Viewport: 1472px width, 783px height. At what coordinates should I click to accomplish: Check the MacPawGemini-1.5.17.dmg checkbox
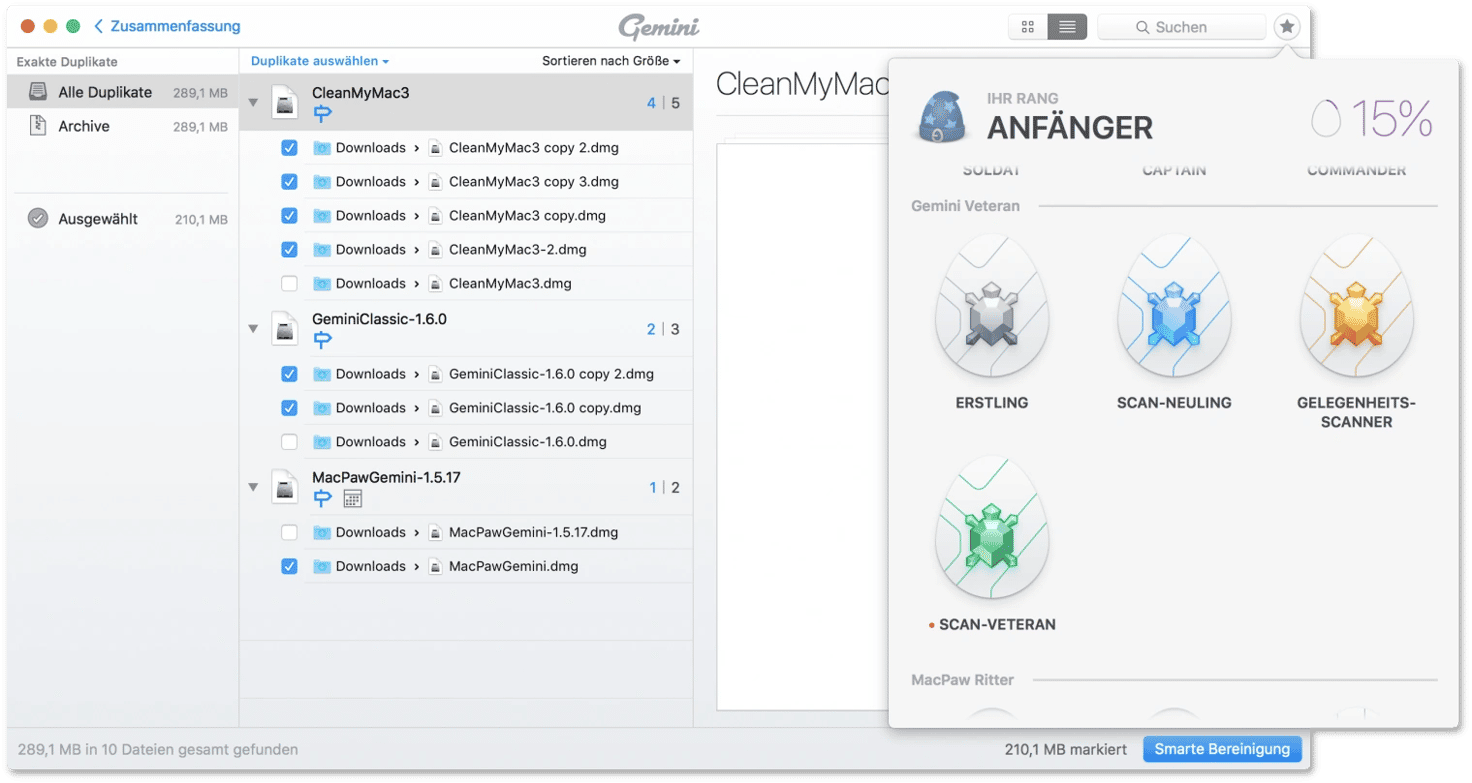pyautogui.click(x=289, y=532)
